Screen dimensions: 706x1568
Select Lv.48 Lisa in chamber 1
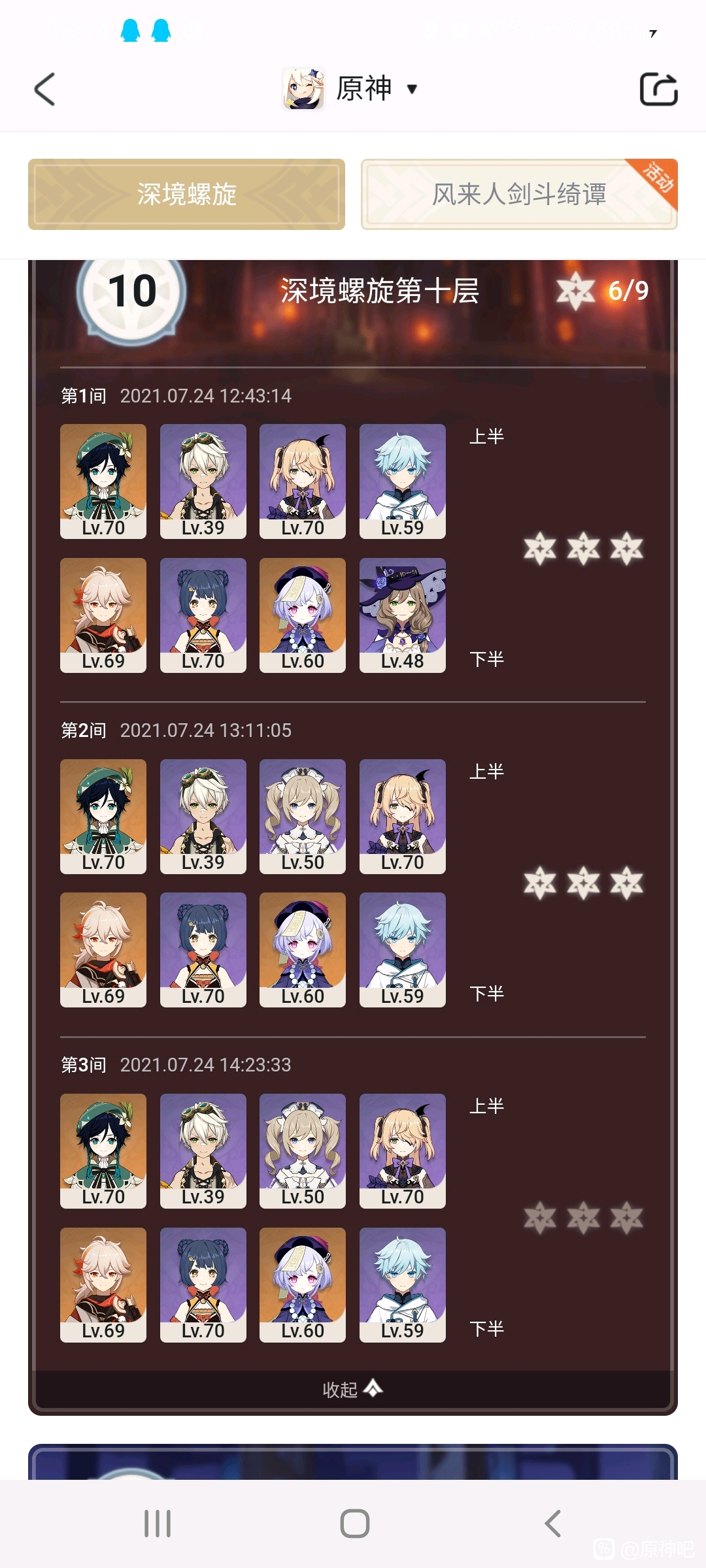[x=403, y=615]
